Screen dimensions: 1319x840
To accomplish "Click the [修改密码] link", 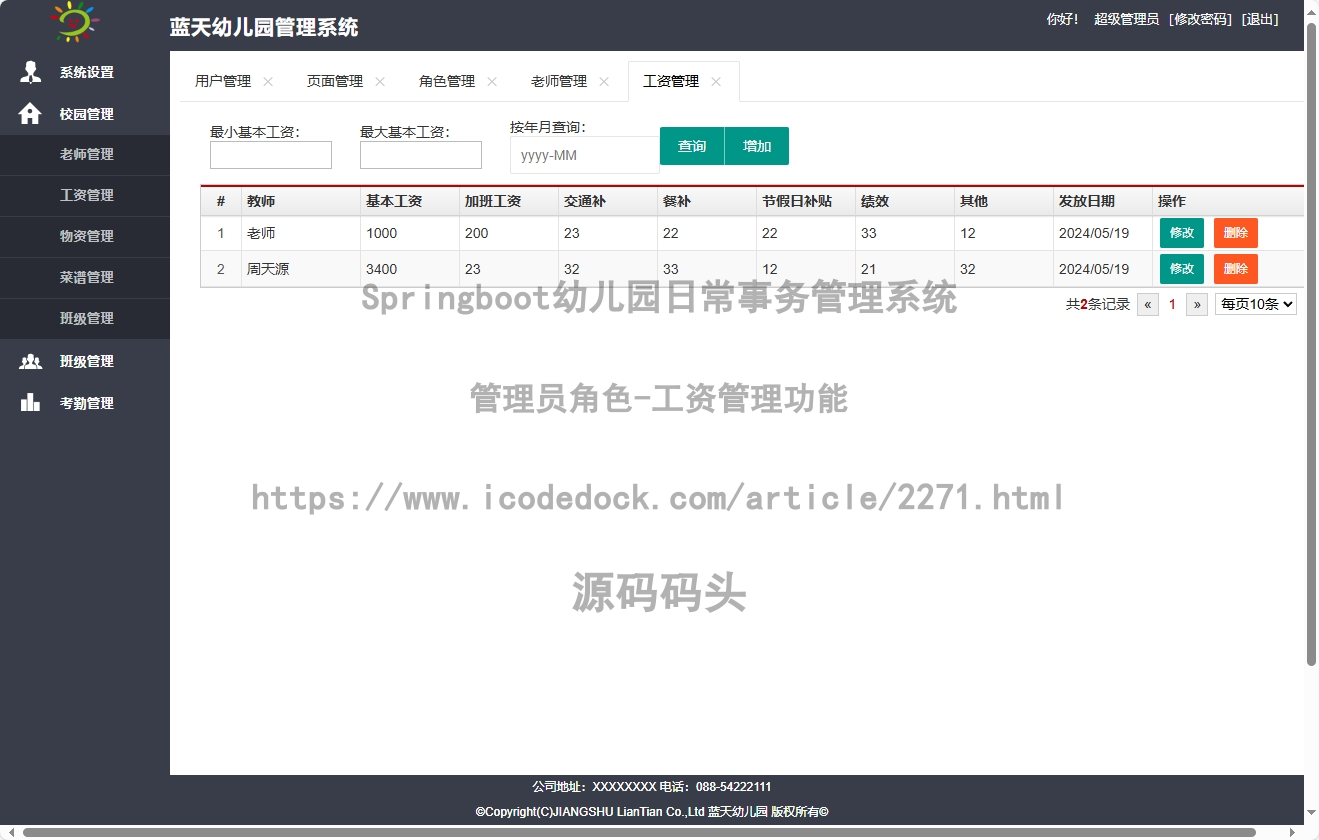I will click(1200, 19).
